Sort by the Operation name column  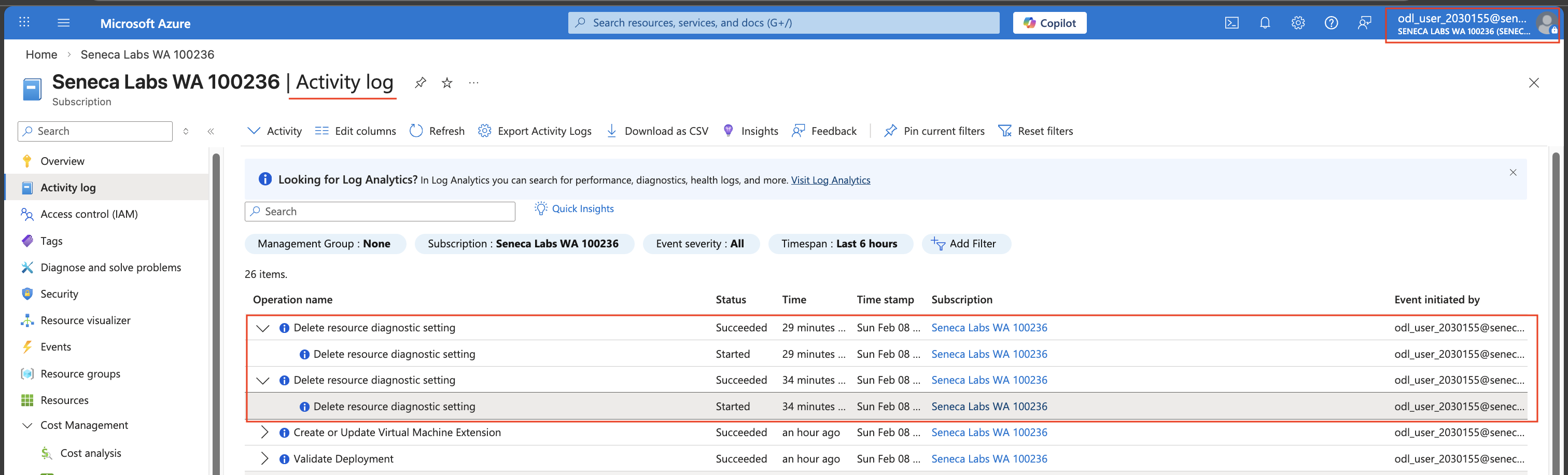(293, 300)
